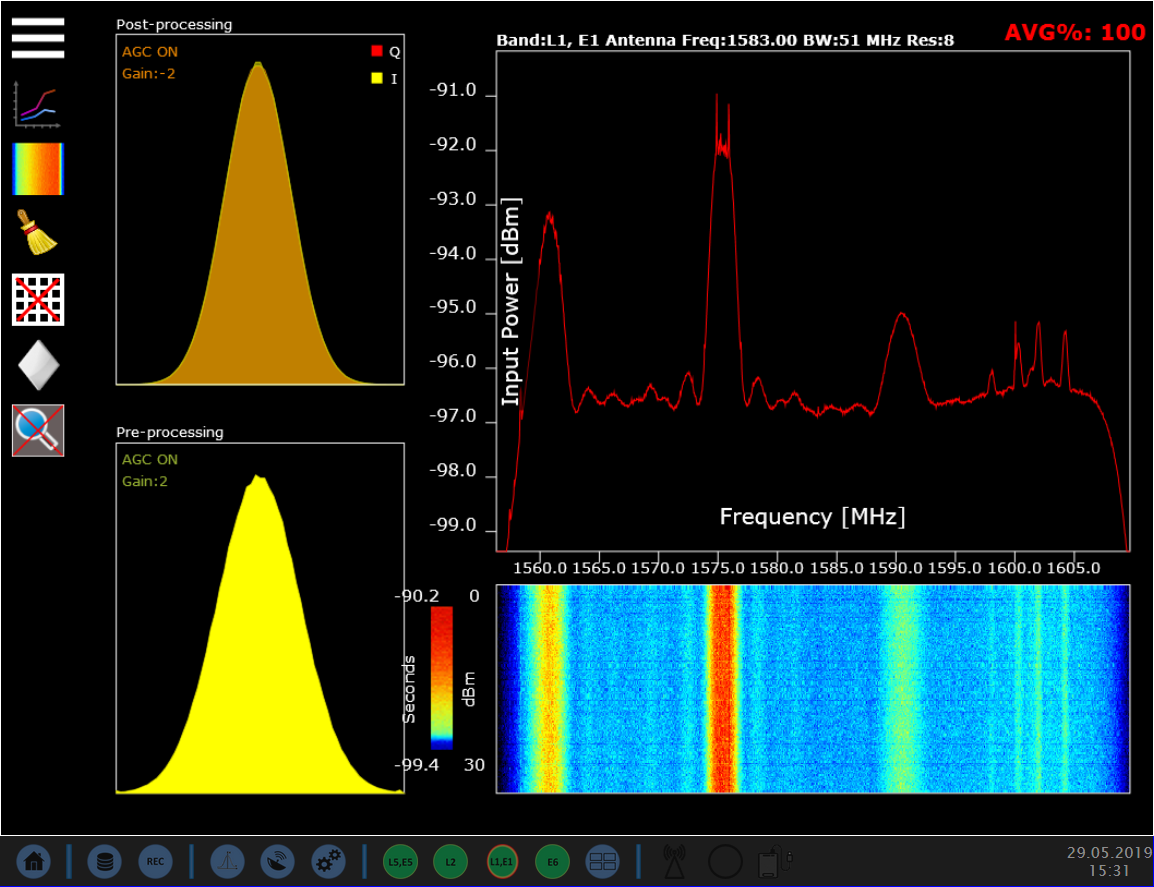Select the L2 band button
The width and height of the screenshot is (1154, 887).
point(450,862)
